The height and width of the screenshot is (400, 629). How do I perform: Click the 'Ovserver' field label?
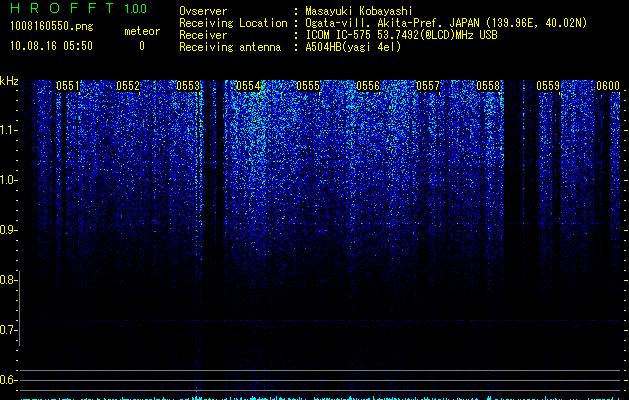coord(203,11)
